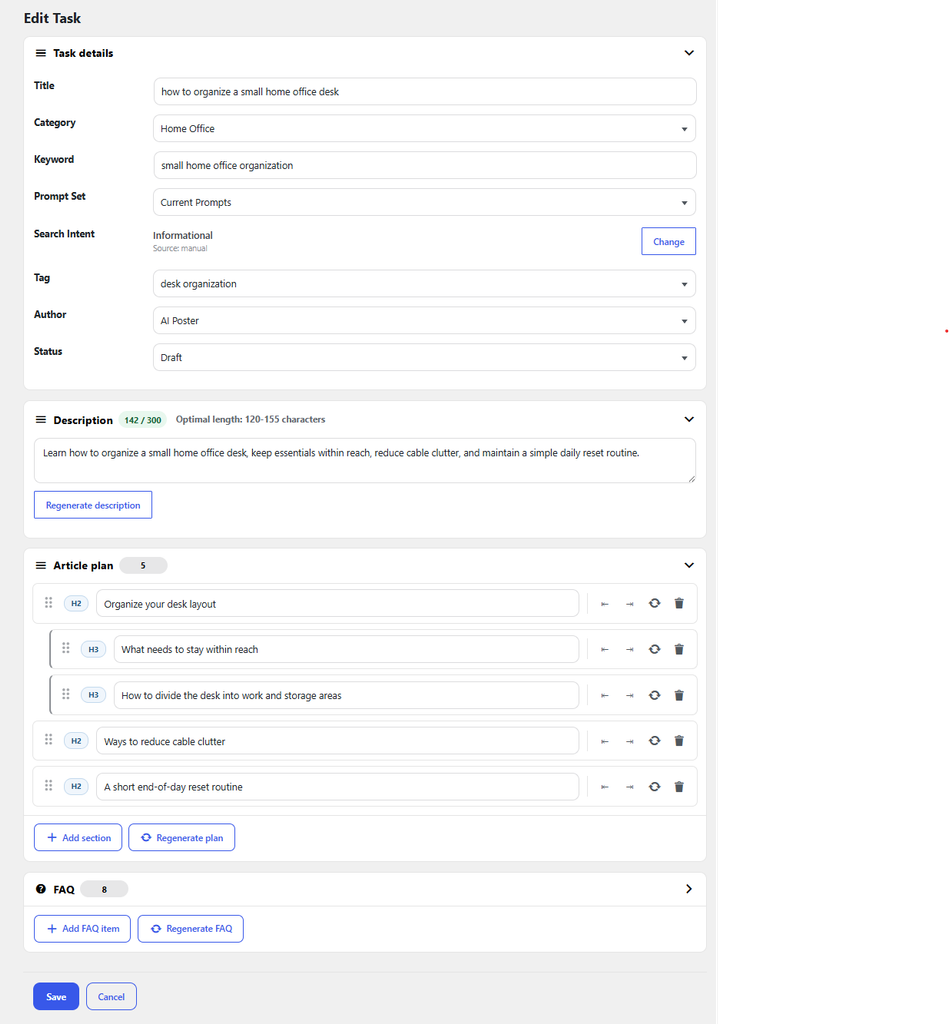Collapse the Task details panel

[x=688, y=53]
